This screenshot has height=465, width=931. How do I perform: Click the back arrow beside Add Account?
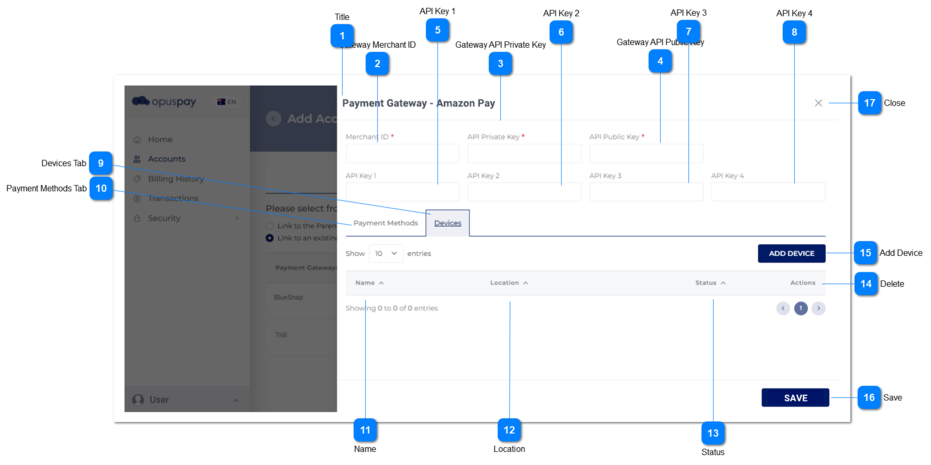coord(273,118)
